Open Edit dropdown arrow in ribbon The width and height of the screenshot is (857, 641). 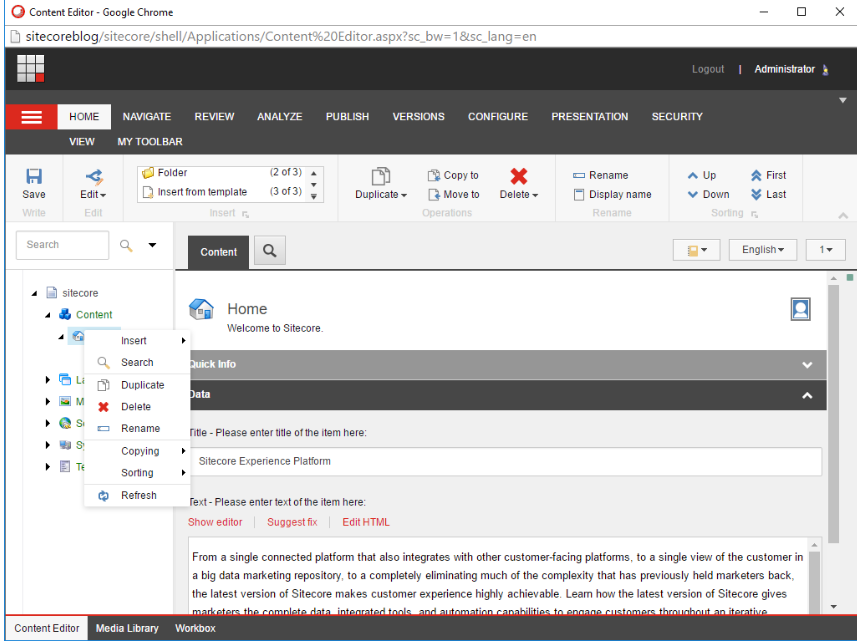click(x=103, y=195)
